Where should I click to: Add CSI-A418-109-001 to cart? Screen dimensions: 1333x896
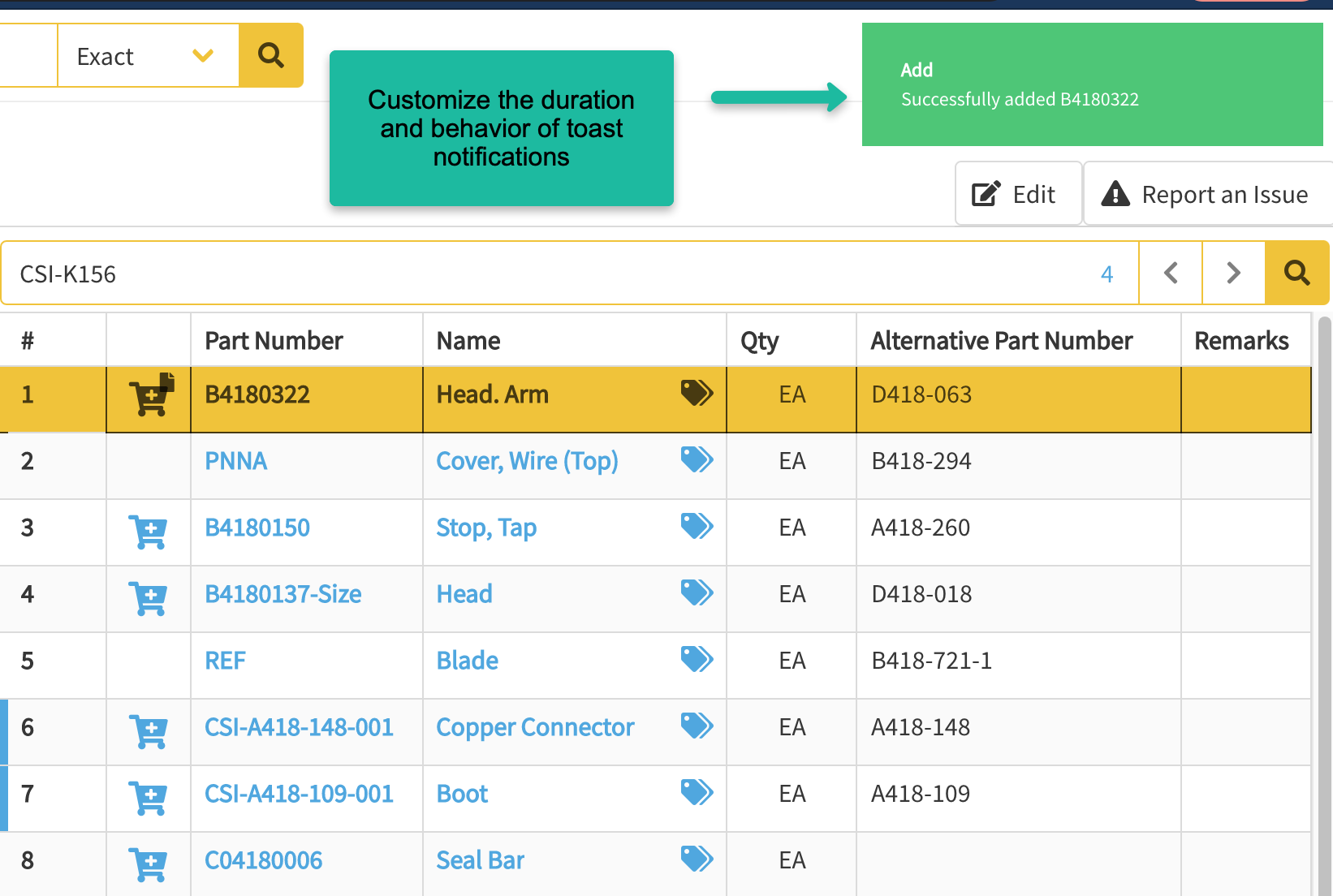[x=149, y=798]
